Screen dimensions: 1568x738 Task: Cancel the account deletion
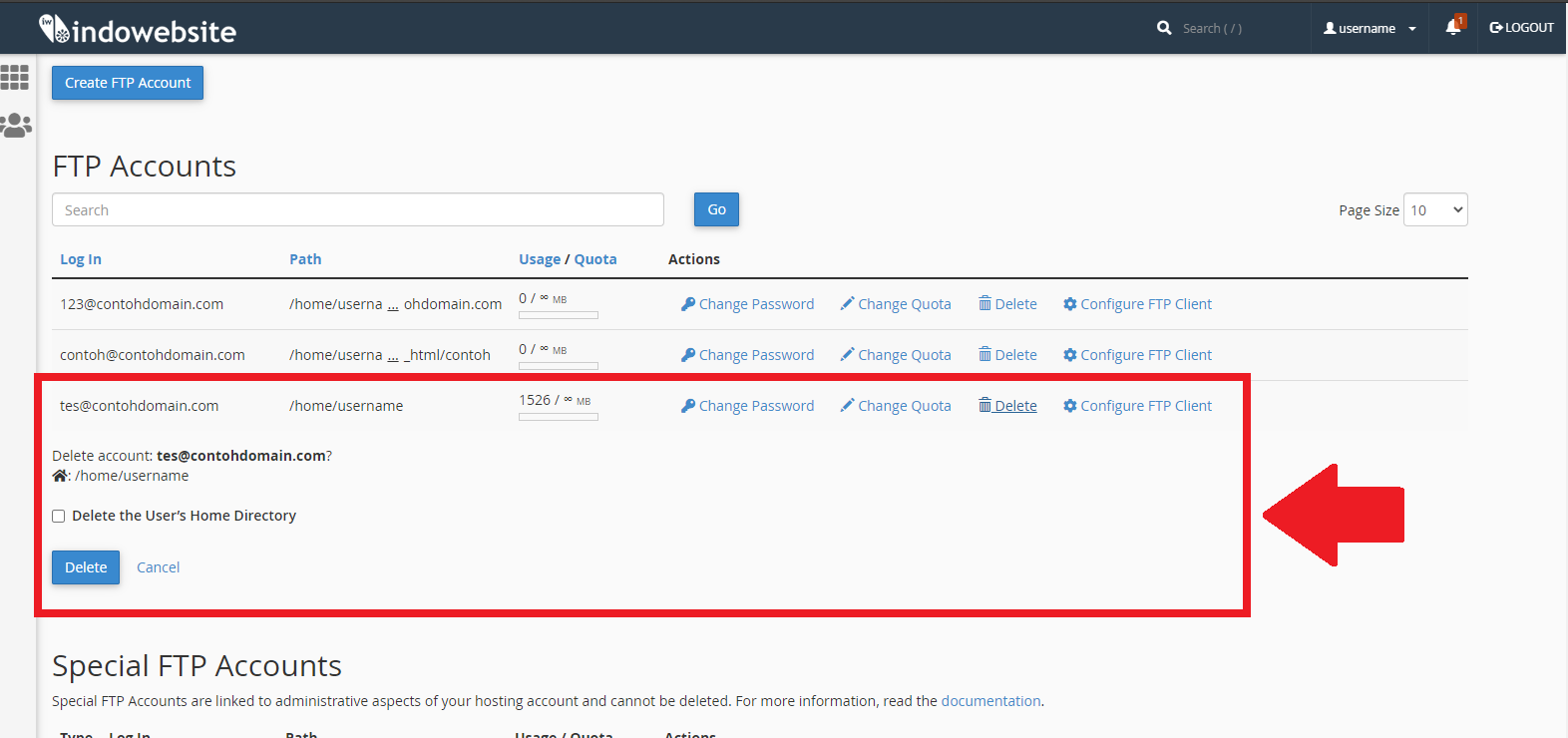click(x=158, y=567)
